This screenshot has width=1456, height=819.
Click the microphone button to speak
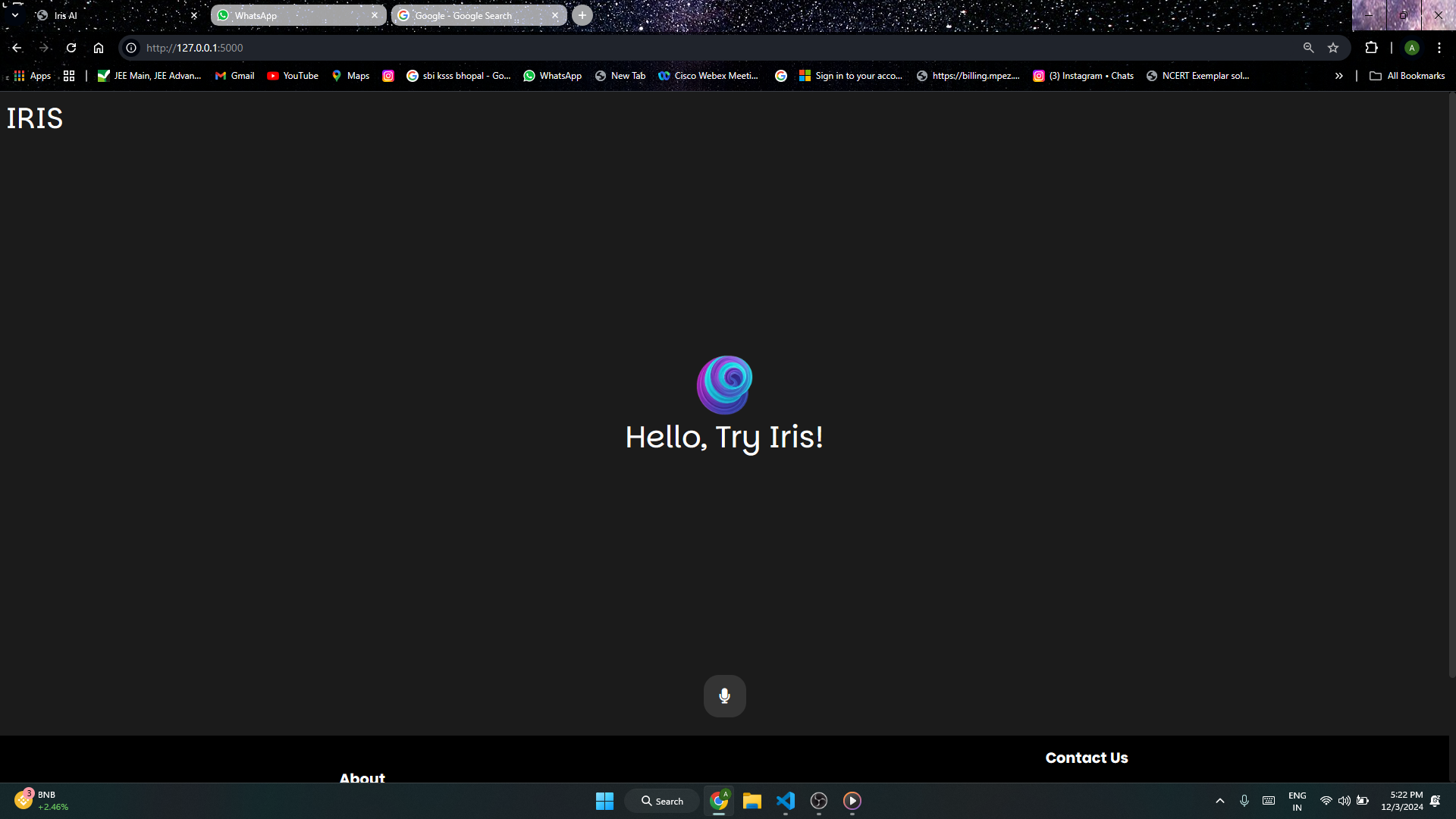(724, 695)
